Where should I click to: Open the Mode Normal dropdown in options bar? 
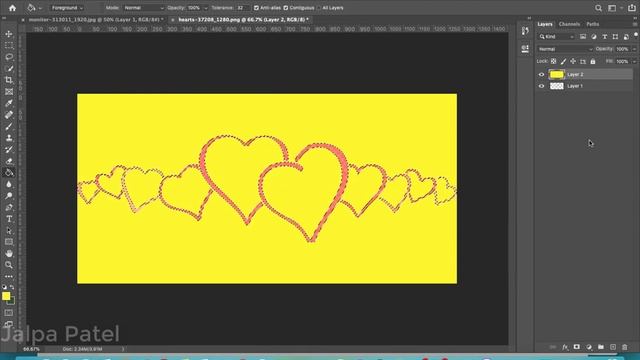click(143, 8)
